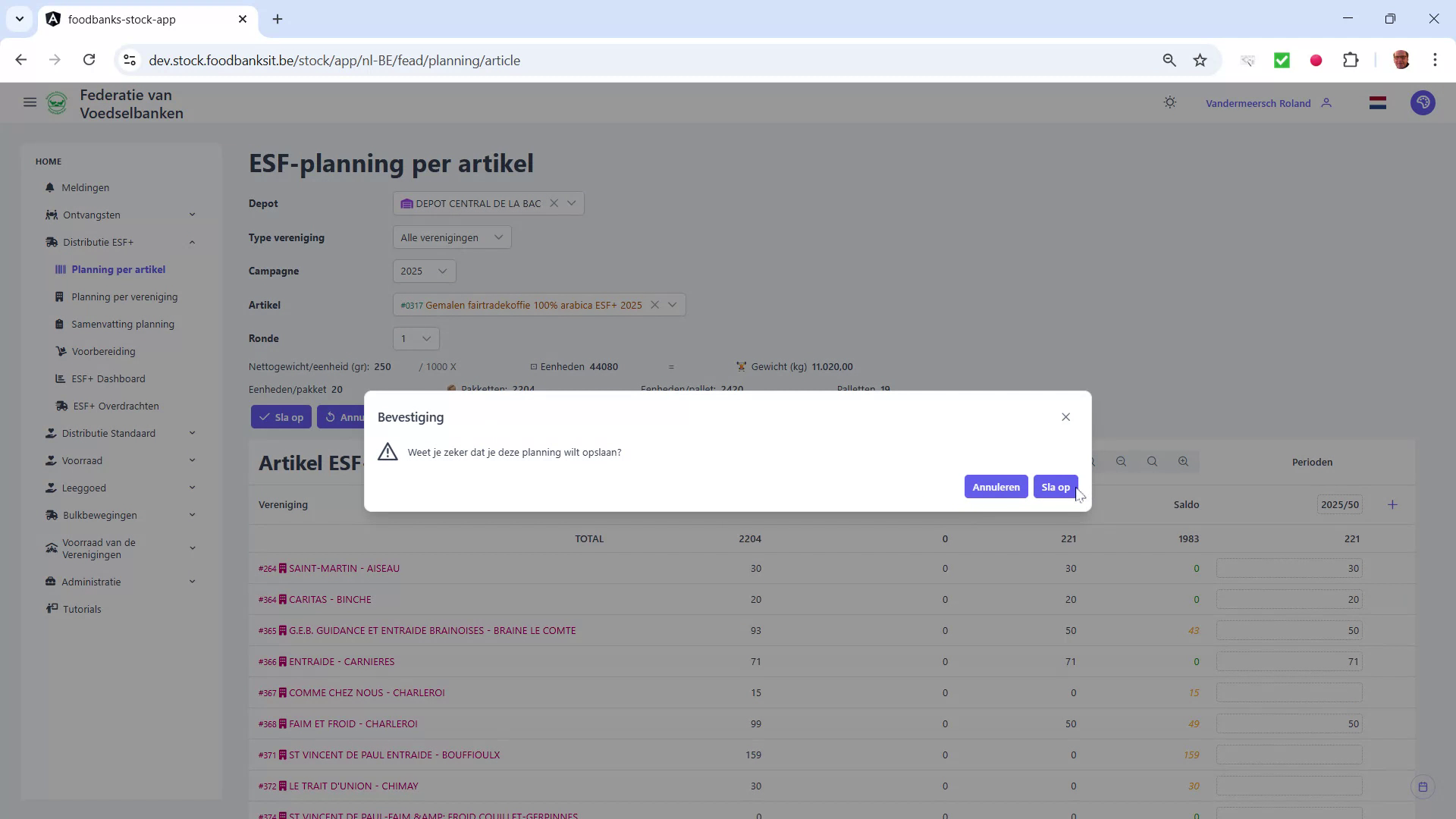Open the Campagne year dropdown
The height and width of the screenshot is (819, 1456).
coord(423,271)
